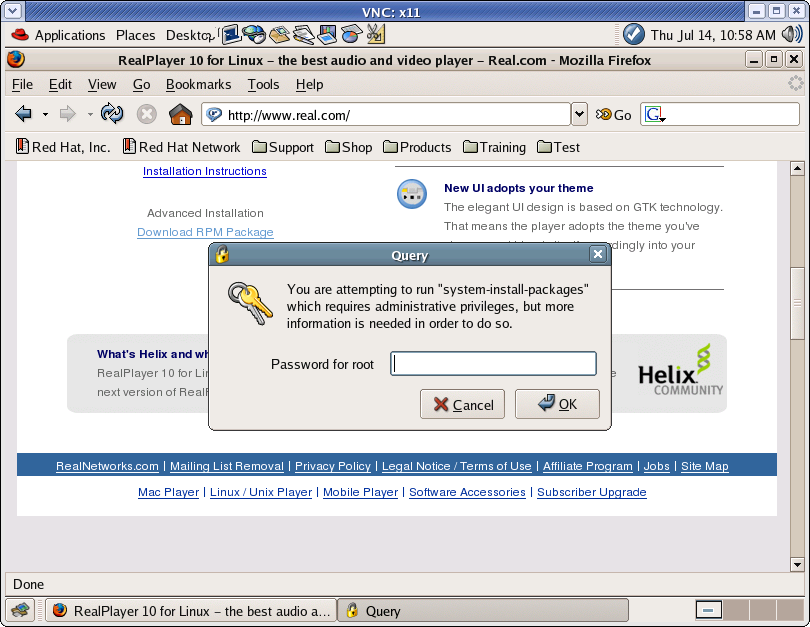Open email client envelope icon in panel
The image size is (810, 627).
(279, 34)
